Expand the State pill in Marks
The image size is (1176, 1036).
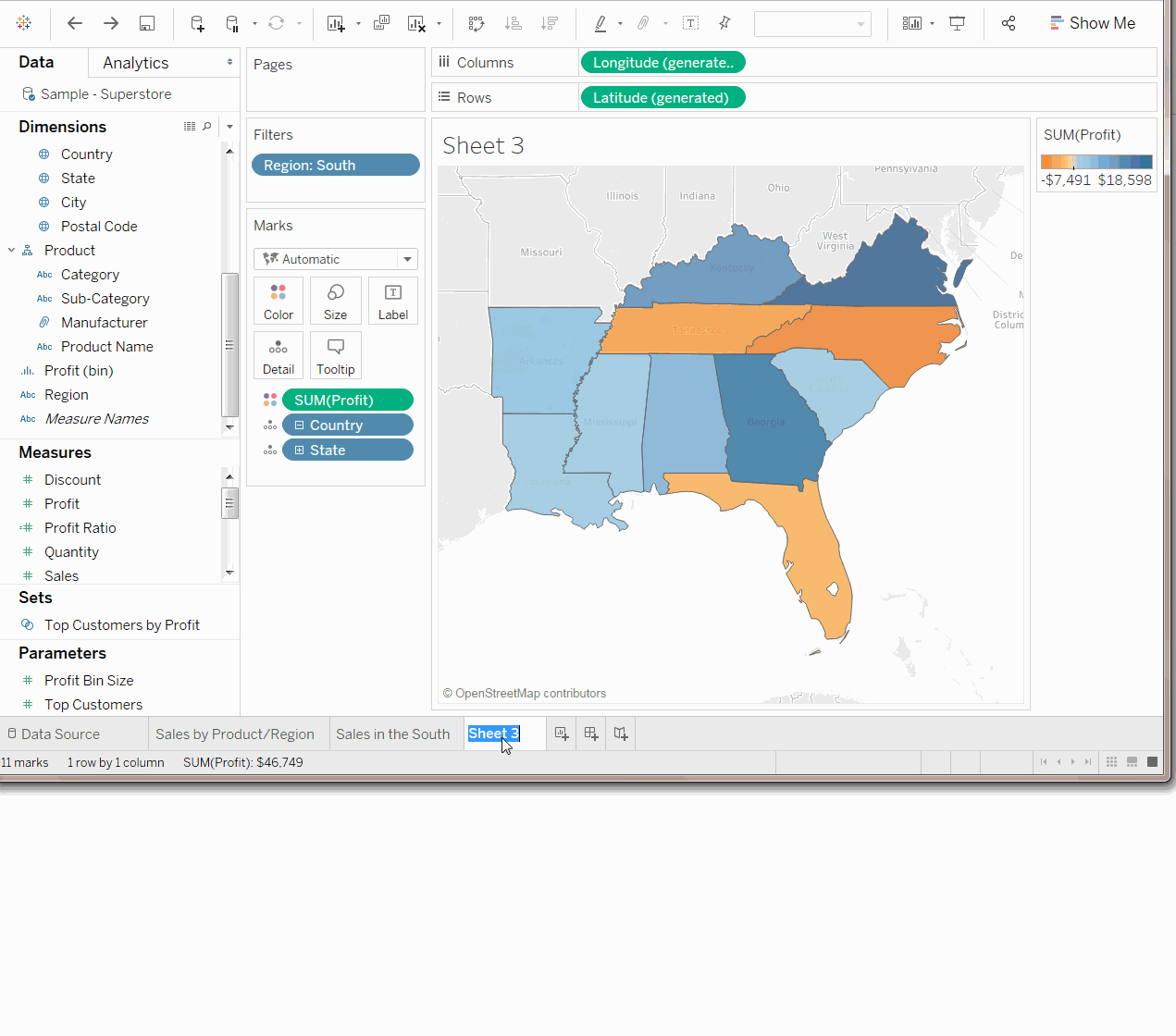point(299,450)
